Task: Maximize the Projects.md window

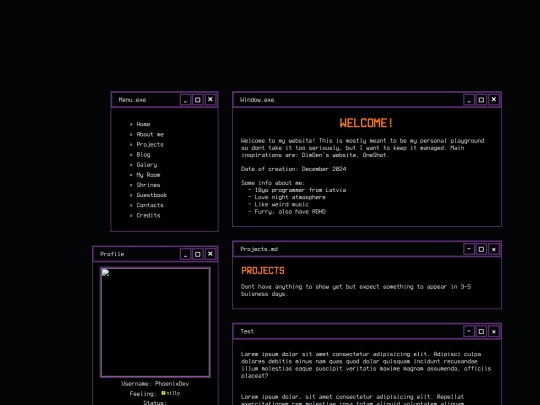Action: click(x=481, y=249)
